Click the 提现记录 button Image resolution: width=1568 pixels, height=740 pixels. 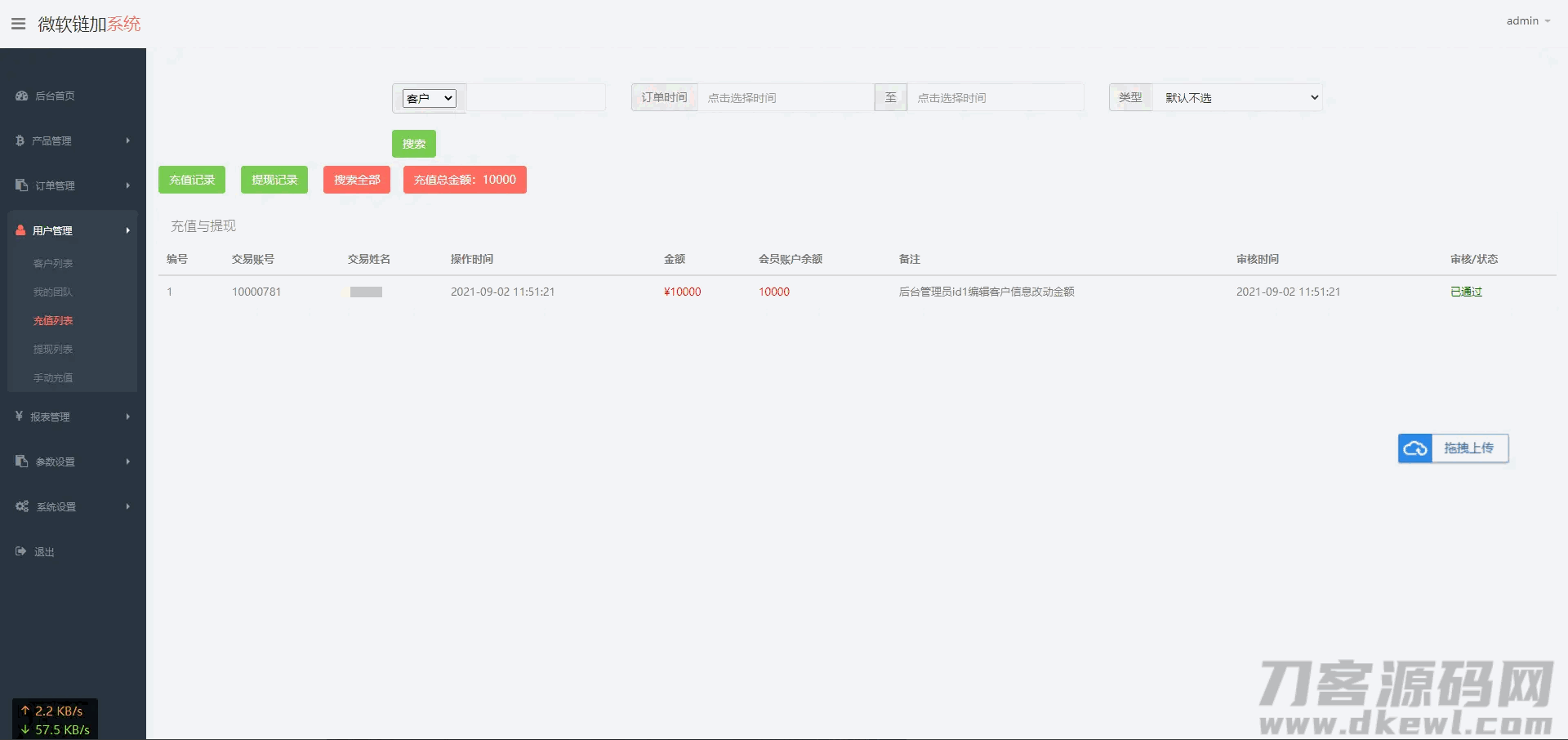point(274,180)
